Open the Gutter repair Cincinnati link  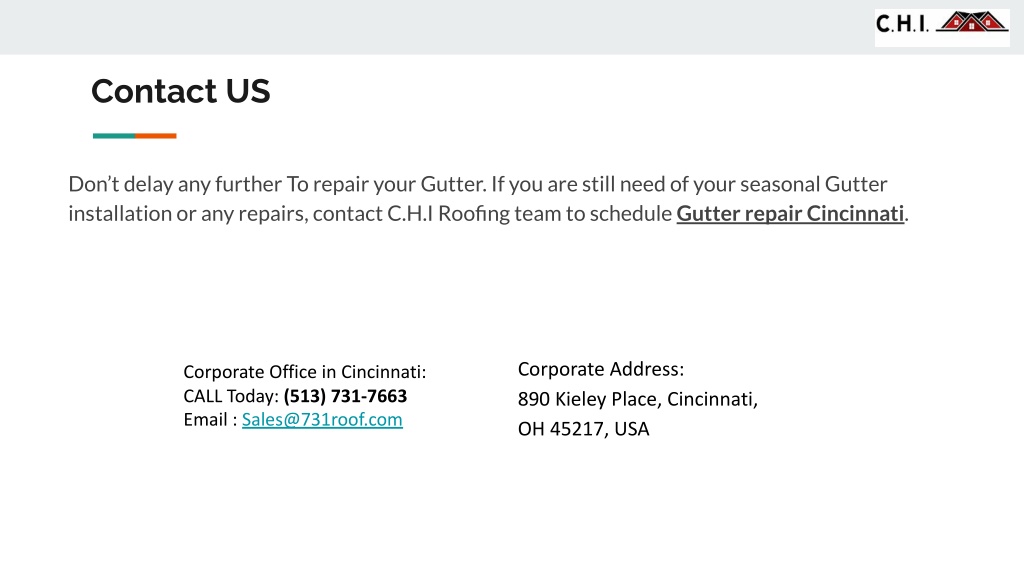(790, 214)
